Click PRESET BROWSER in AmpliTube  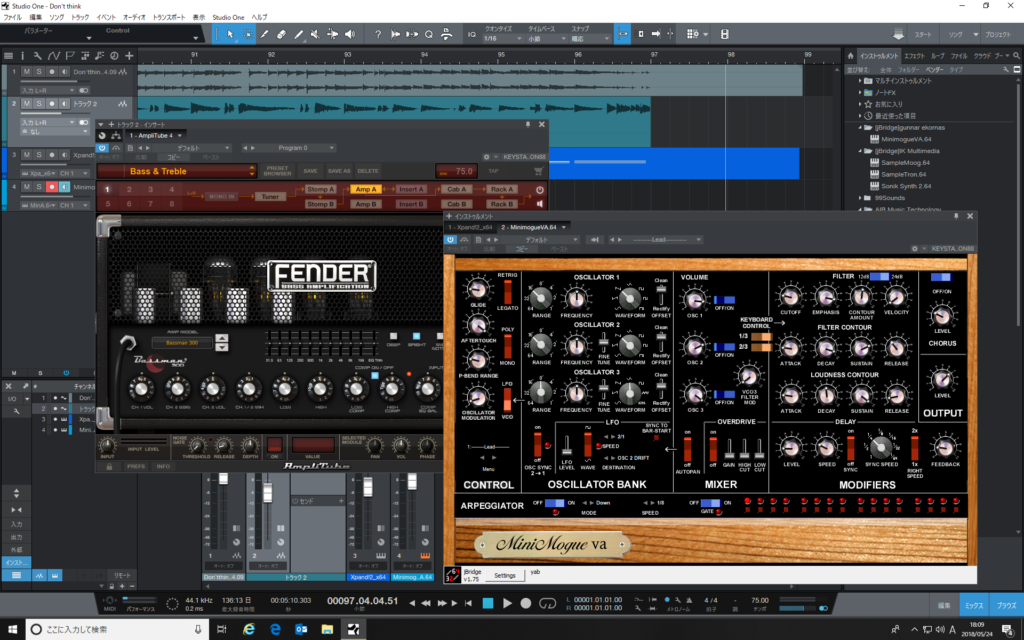[x=277, y=171]
